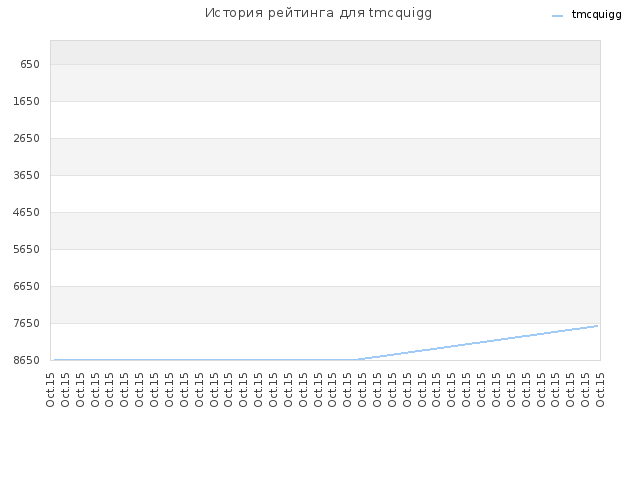Click the last Oct.15 x-axis label
The image size is (640, 480).
point(600,390)
